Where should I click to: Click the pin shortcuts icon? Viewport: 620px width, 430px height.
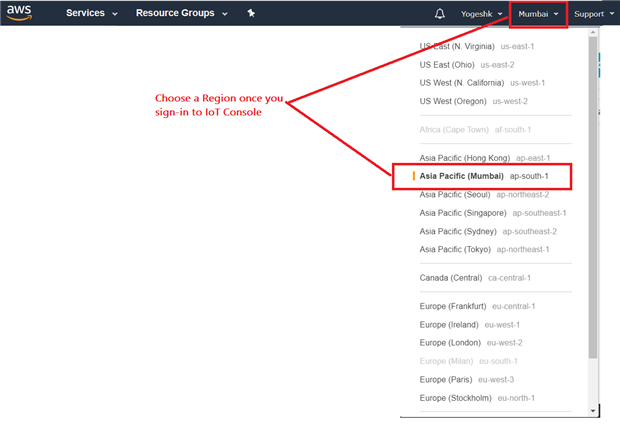(251, 14)
